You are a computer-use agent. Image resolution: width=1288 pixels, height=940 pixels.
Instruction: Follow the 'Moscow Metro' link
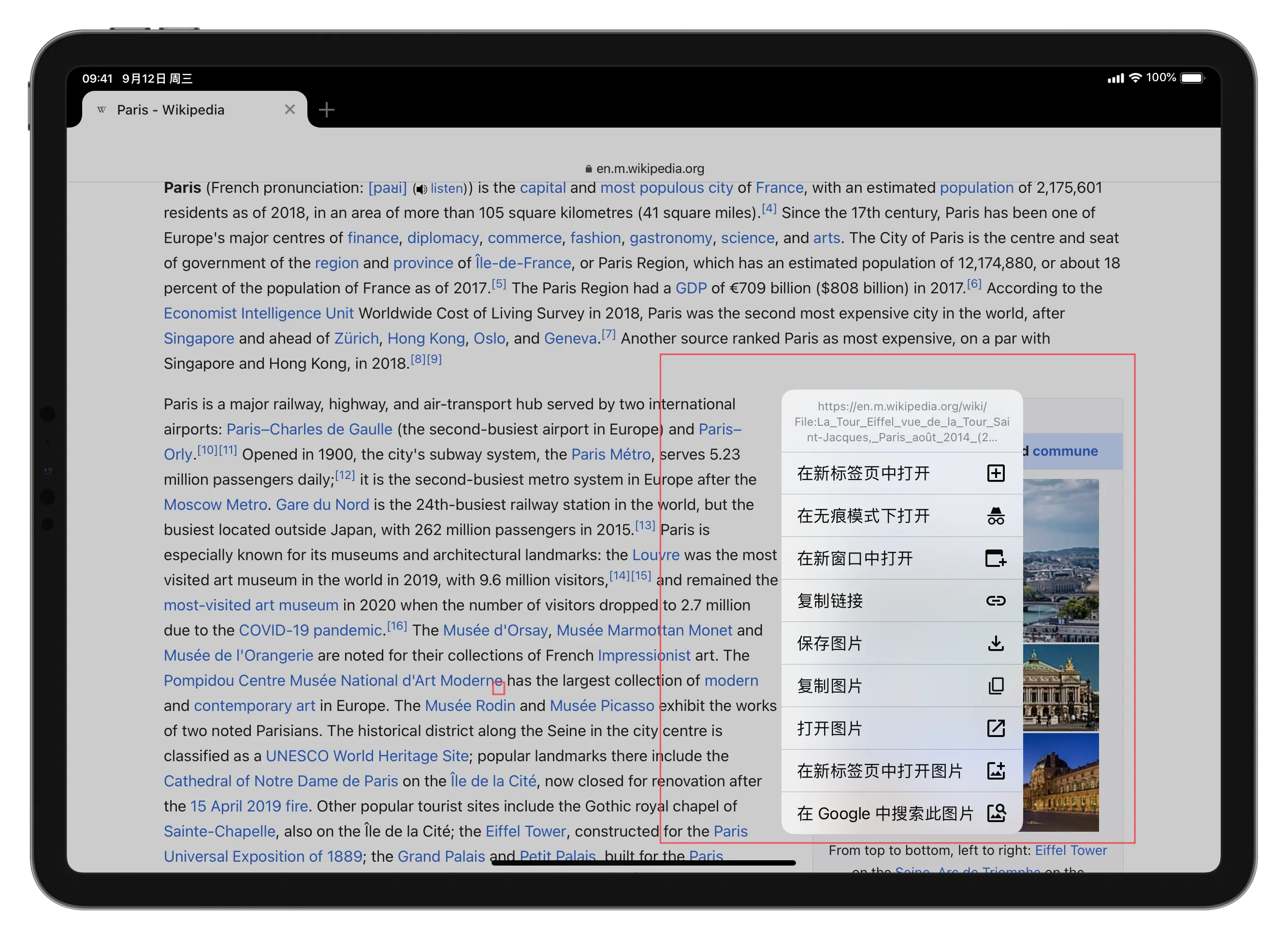pyautogui.click(x=216, y=505)
